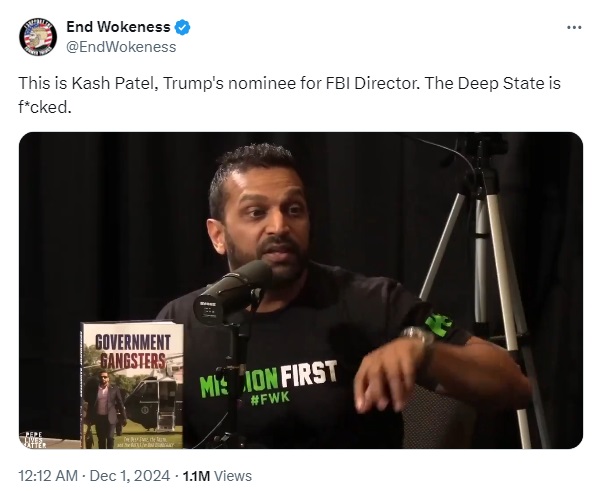Screen dimensions: 597x491
Task: Click the blue verified checkmark badge
Action: click(182, 27)
